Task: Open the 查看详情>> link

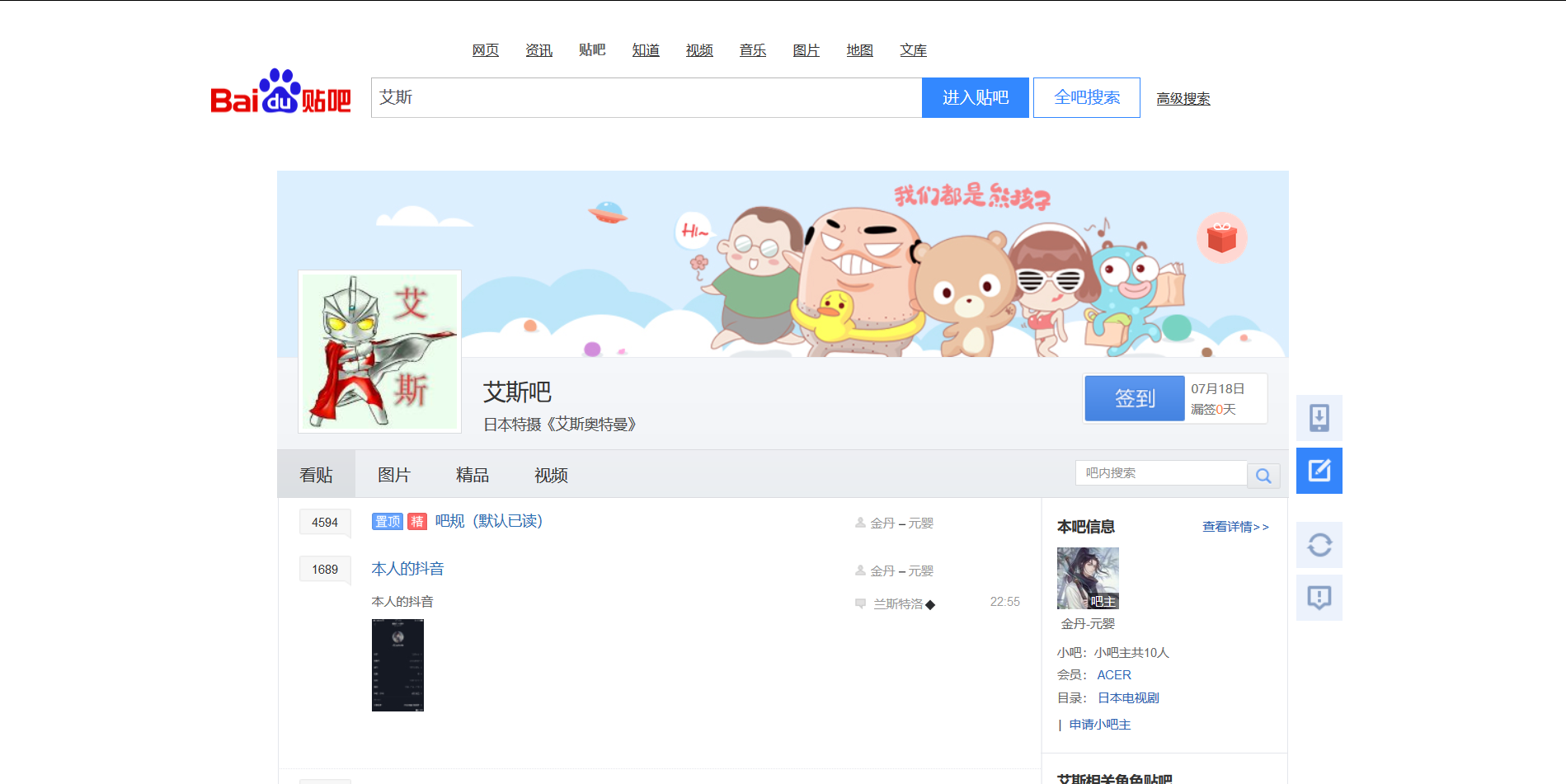Action: point(1235,527)
